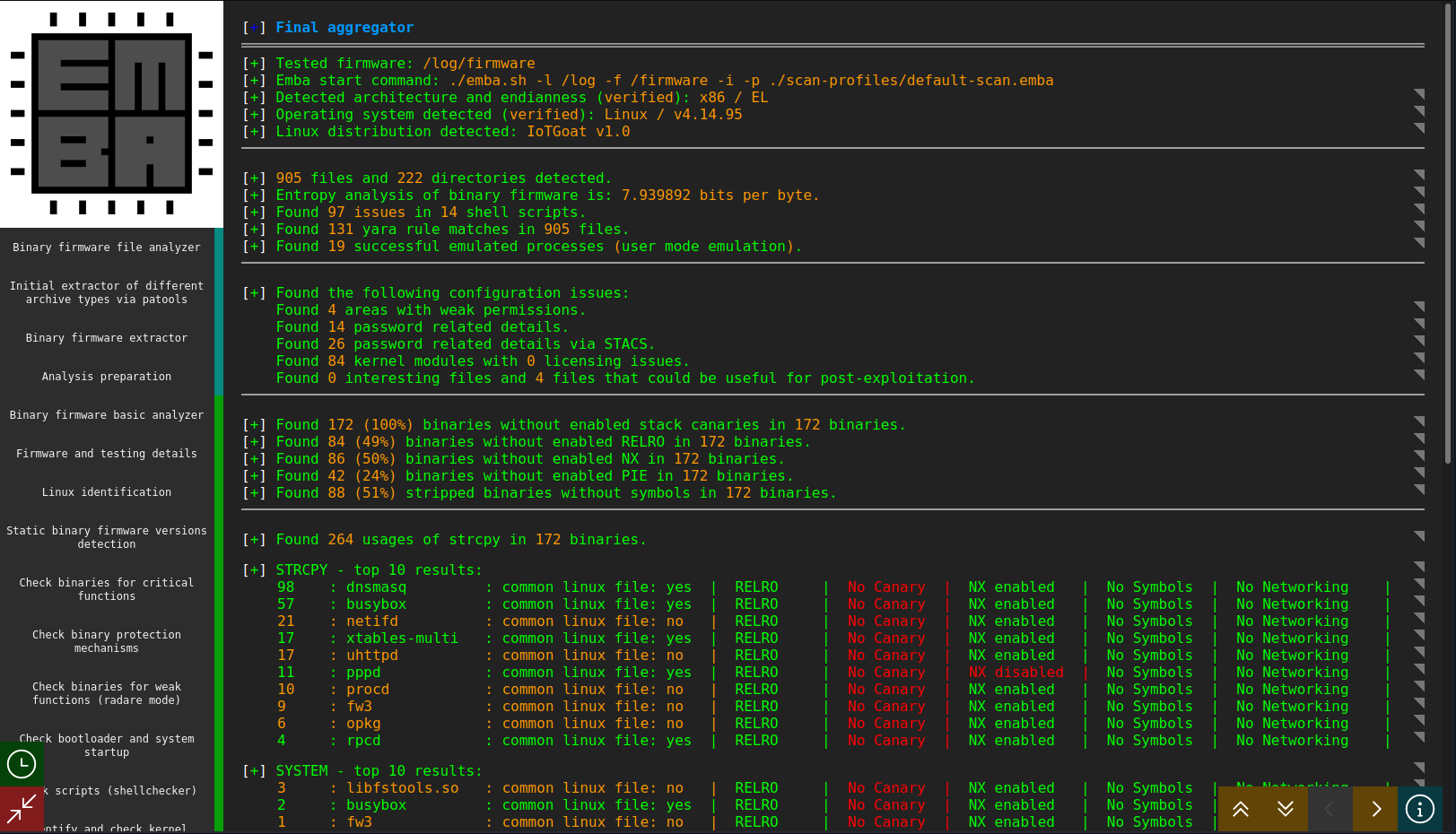Follow triangle link beside operating system detected line
Screen dimensions: 1456x834
(1419, 111)
